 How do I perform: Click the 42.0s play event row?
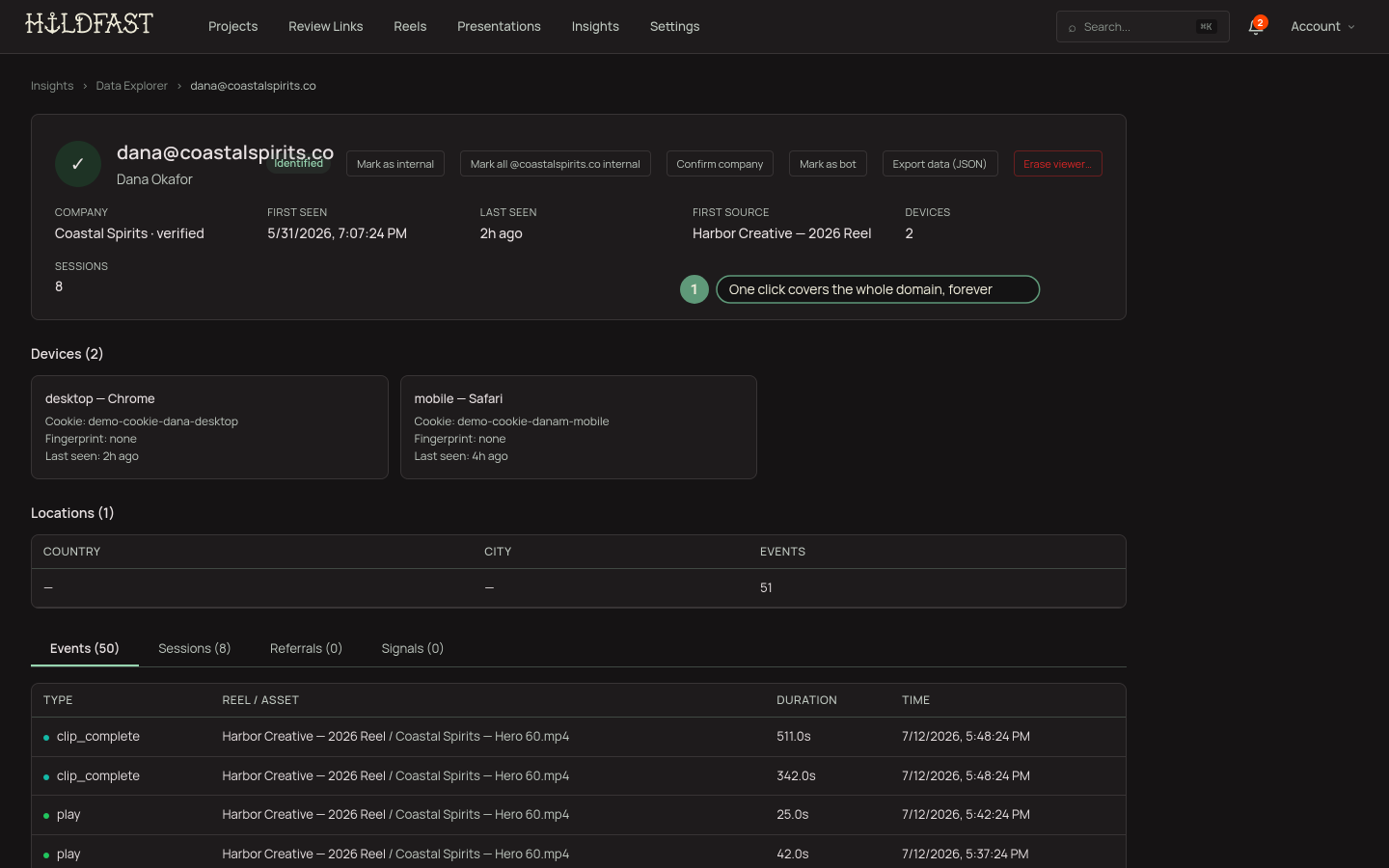(x=579, y=854)
